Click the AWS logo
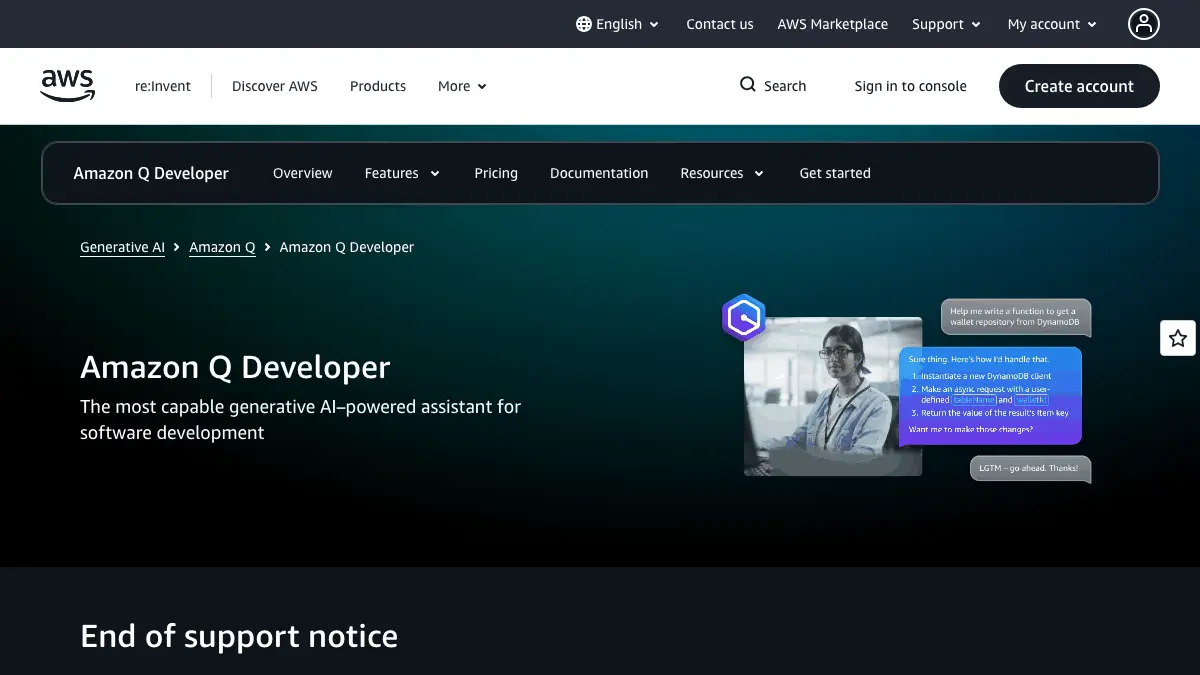1200x675 pixels. (x=68, y=86)
